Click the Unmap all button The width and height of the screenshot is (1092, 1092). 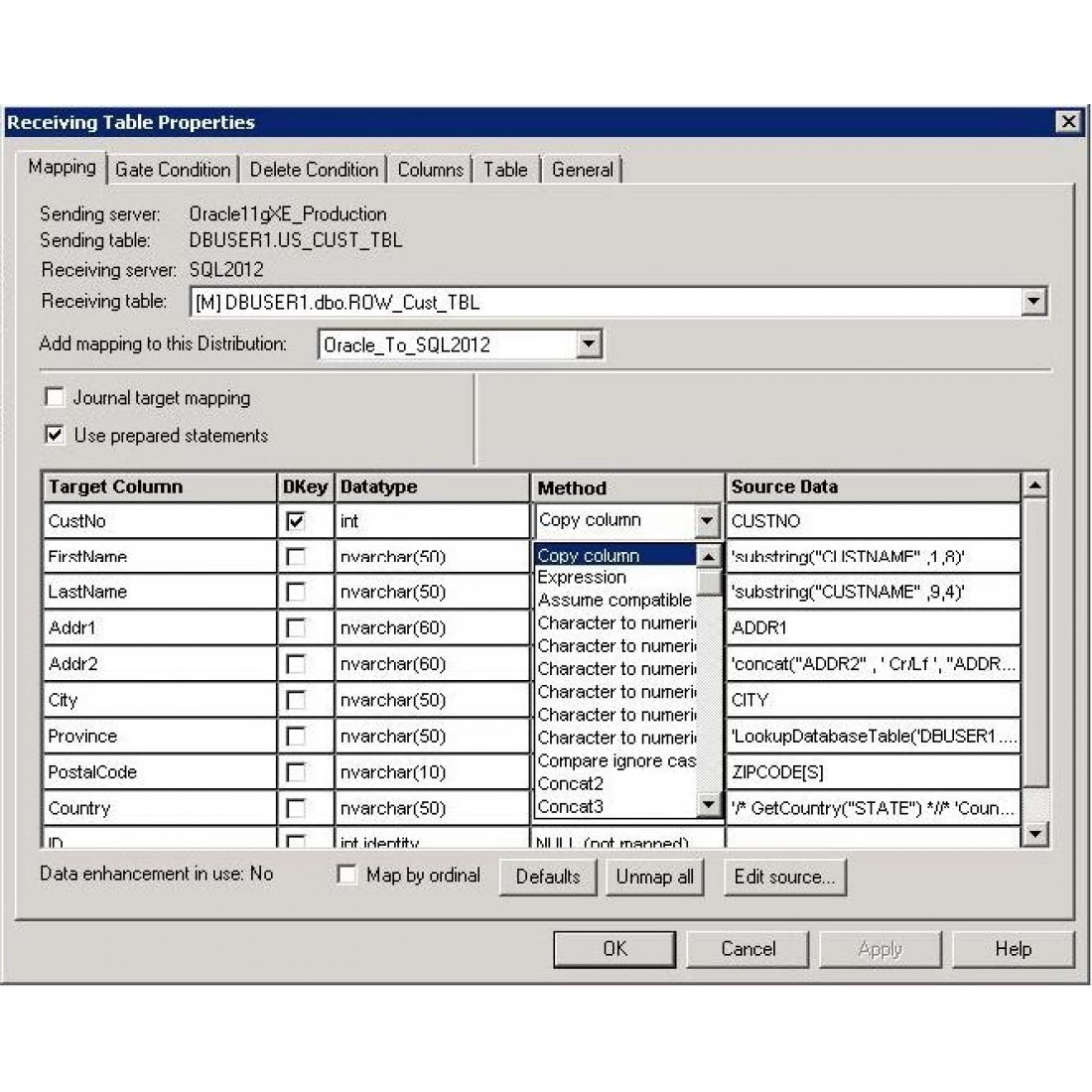click(654, 877)
